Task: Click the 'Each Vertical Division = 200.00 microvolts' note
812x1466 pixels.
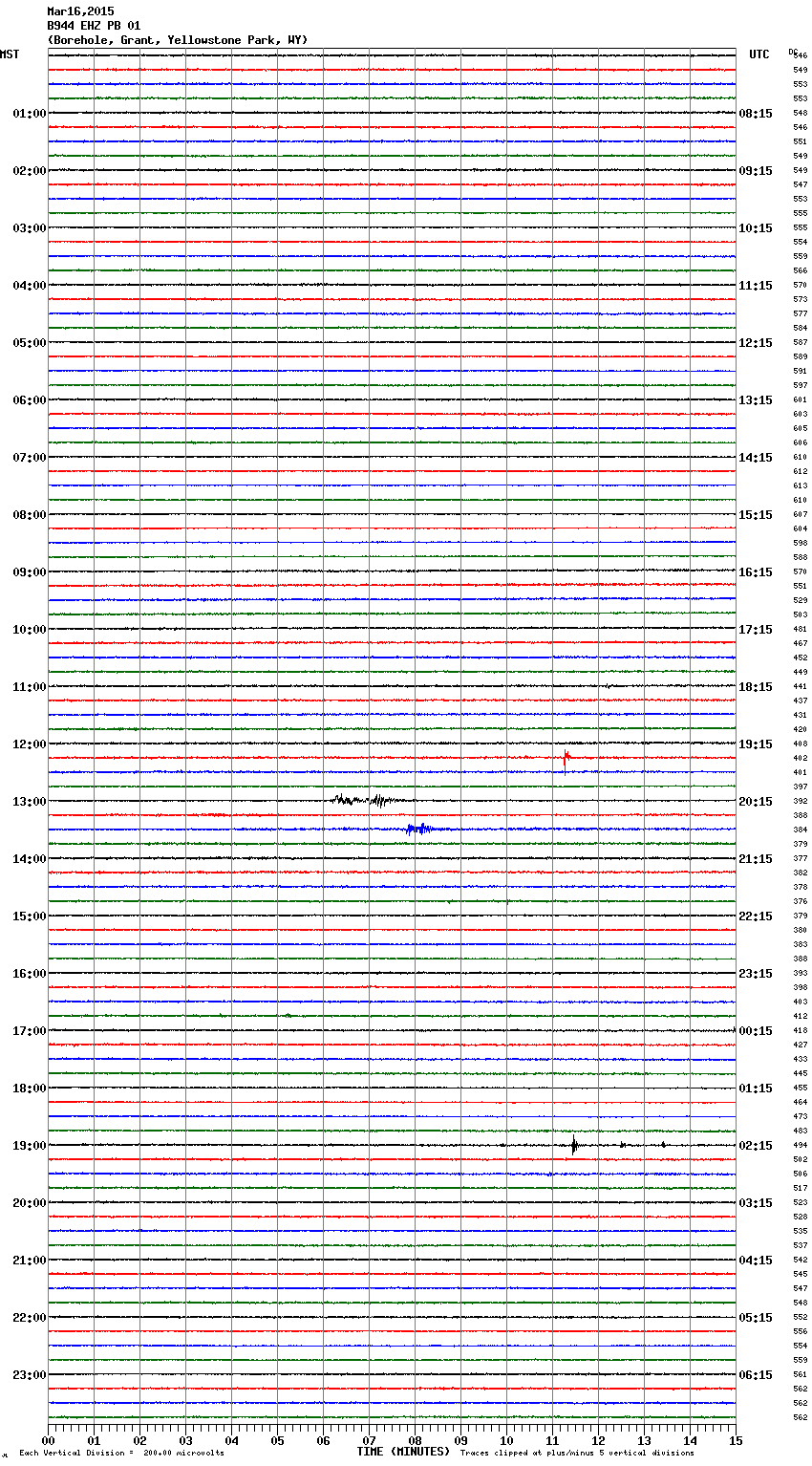Action: [121, 1453]
